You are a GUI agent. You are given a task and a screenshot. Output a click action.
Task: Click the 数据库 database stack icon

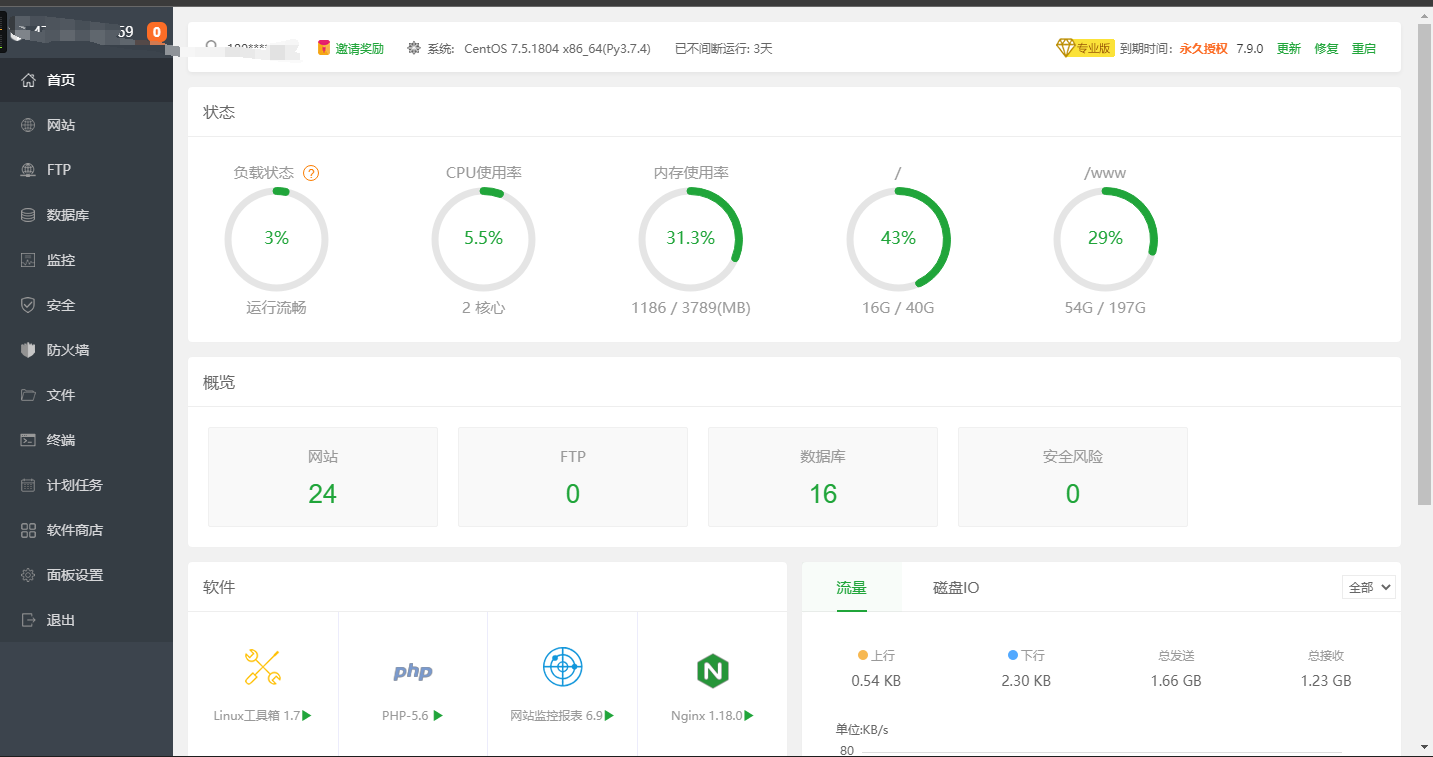pyautogui.click(x=28, y=215)
